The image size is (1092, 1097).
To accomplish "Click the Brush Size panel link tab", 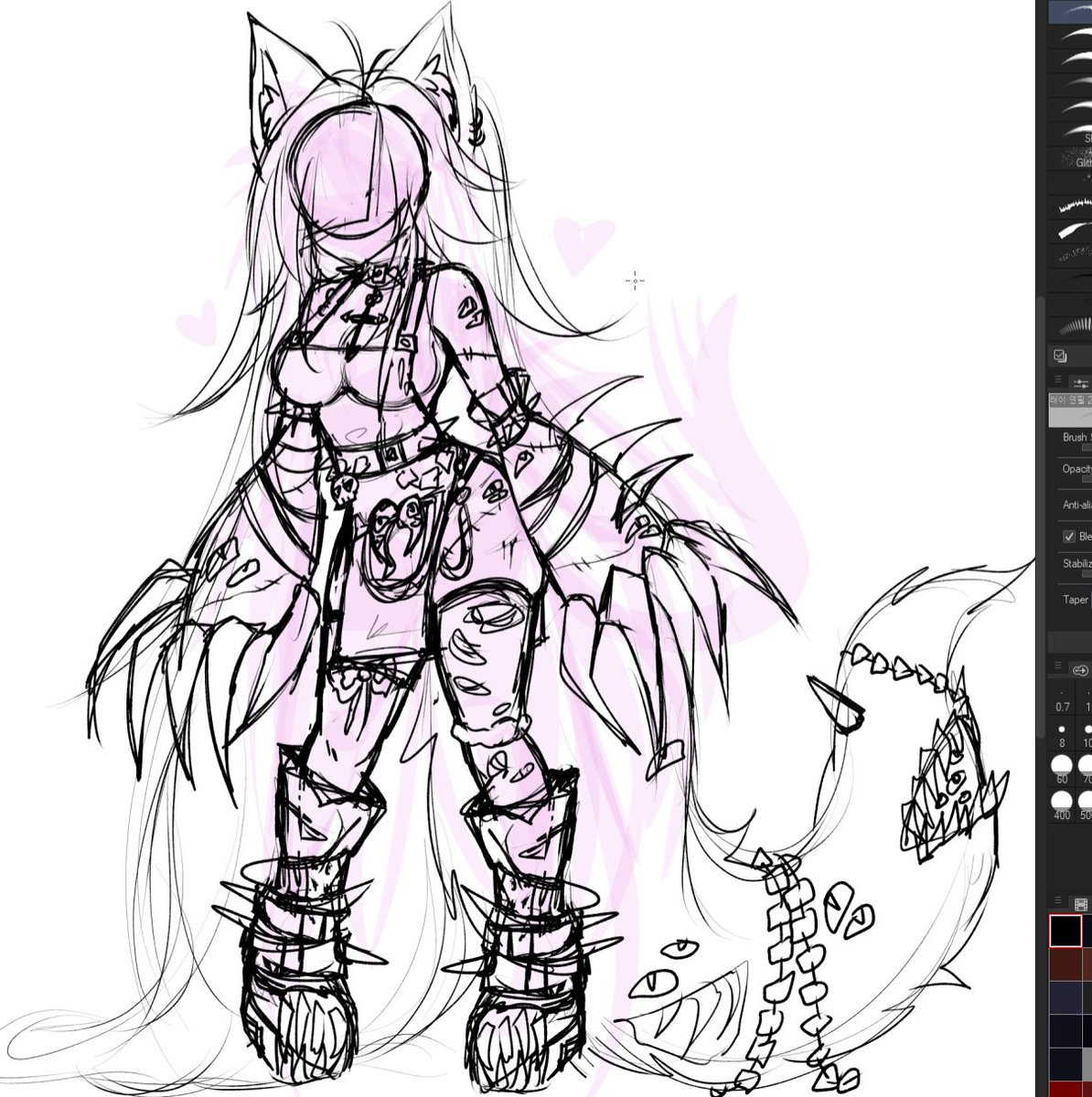I will click(1080, 670).
